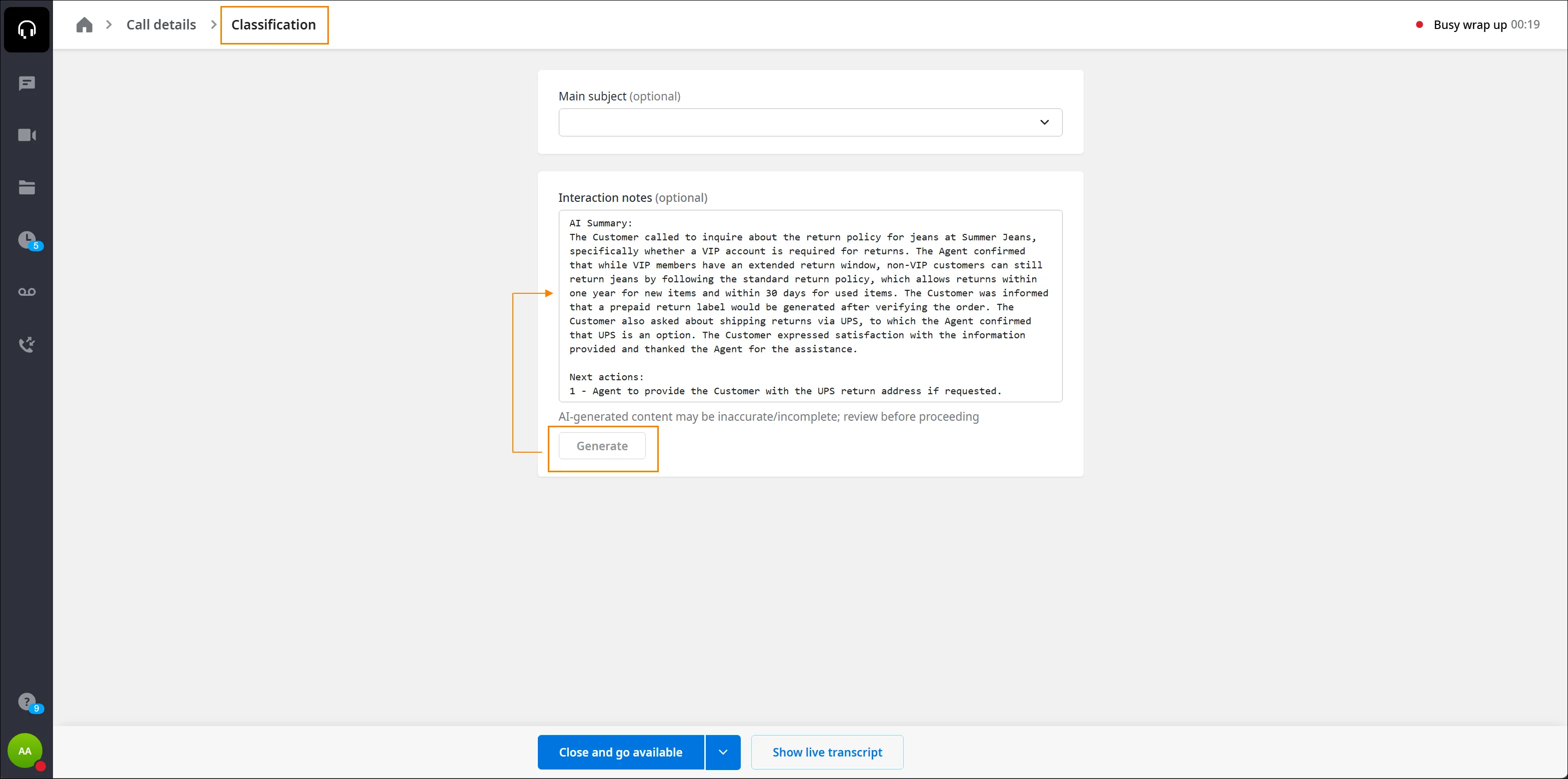
Task: Expand the arrow beside Close and go available
Action: [723, 752]
